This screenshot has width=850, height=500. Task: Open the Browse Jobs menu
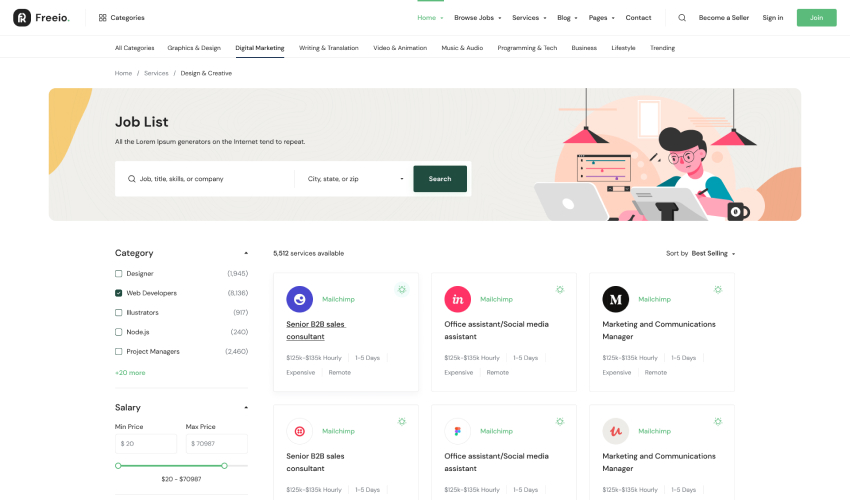point(476,18)
